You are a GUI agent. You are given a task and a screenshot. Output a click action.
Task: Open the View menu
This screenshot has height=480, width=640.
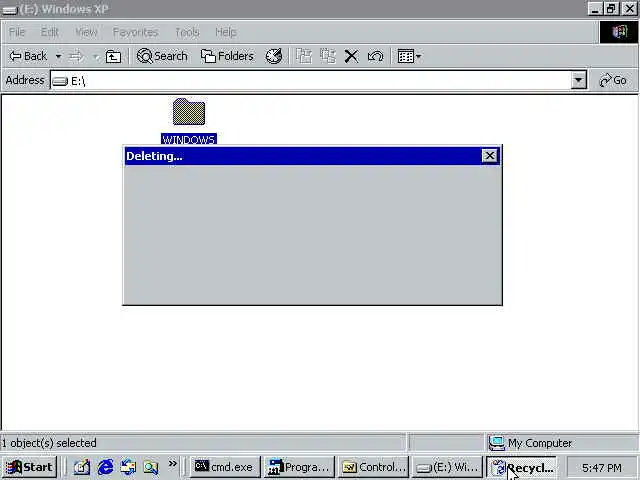click(x=87, y=32)
